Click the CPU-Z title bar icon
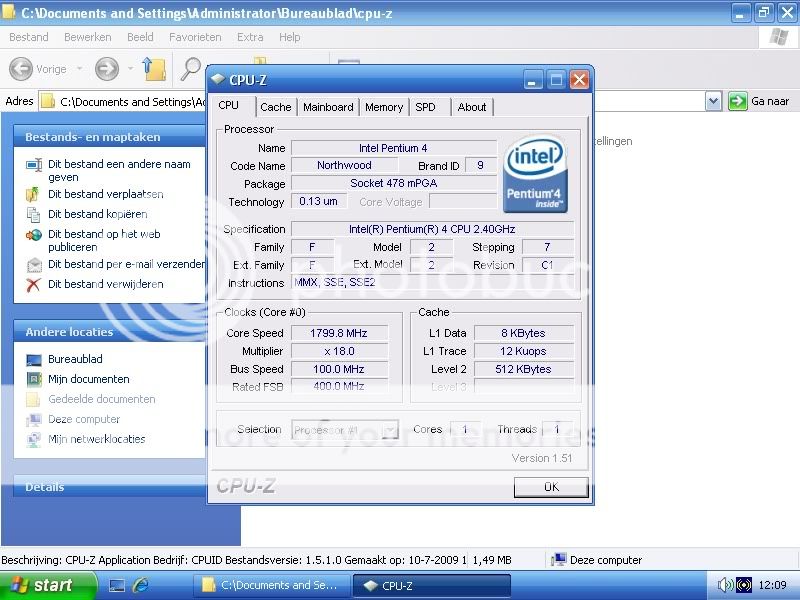The image size is (800, 600). click(x=218, y=80)
